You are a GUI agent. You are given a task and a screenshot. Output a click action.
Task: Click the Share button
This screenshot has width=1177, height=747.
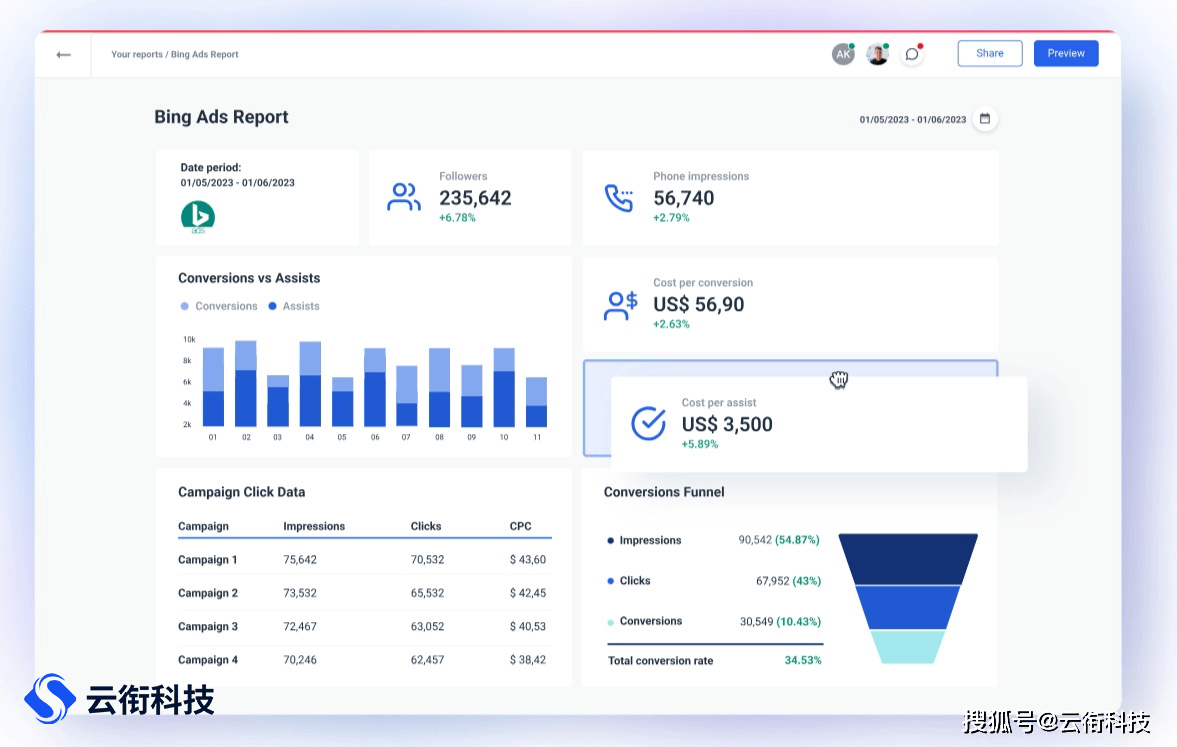point(989,53)
